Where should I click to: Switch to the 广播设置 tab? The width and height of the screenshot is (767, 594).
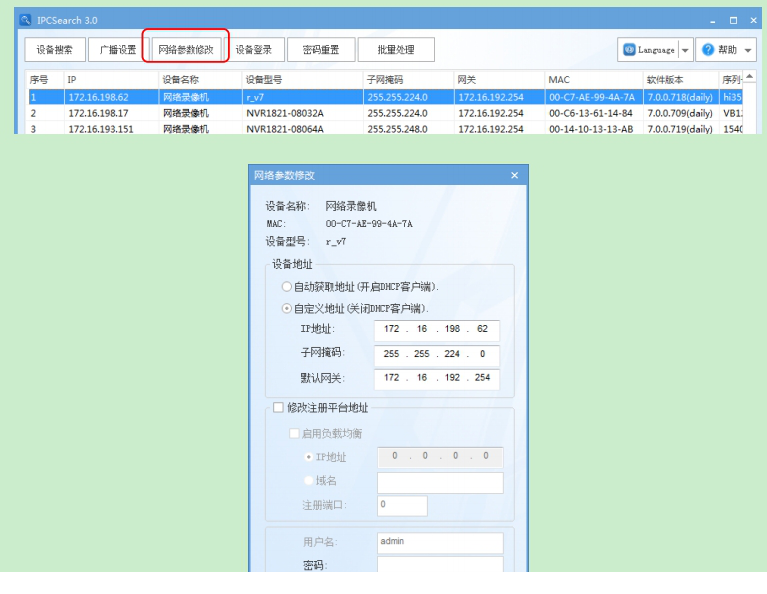click(x=117, y=49)
